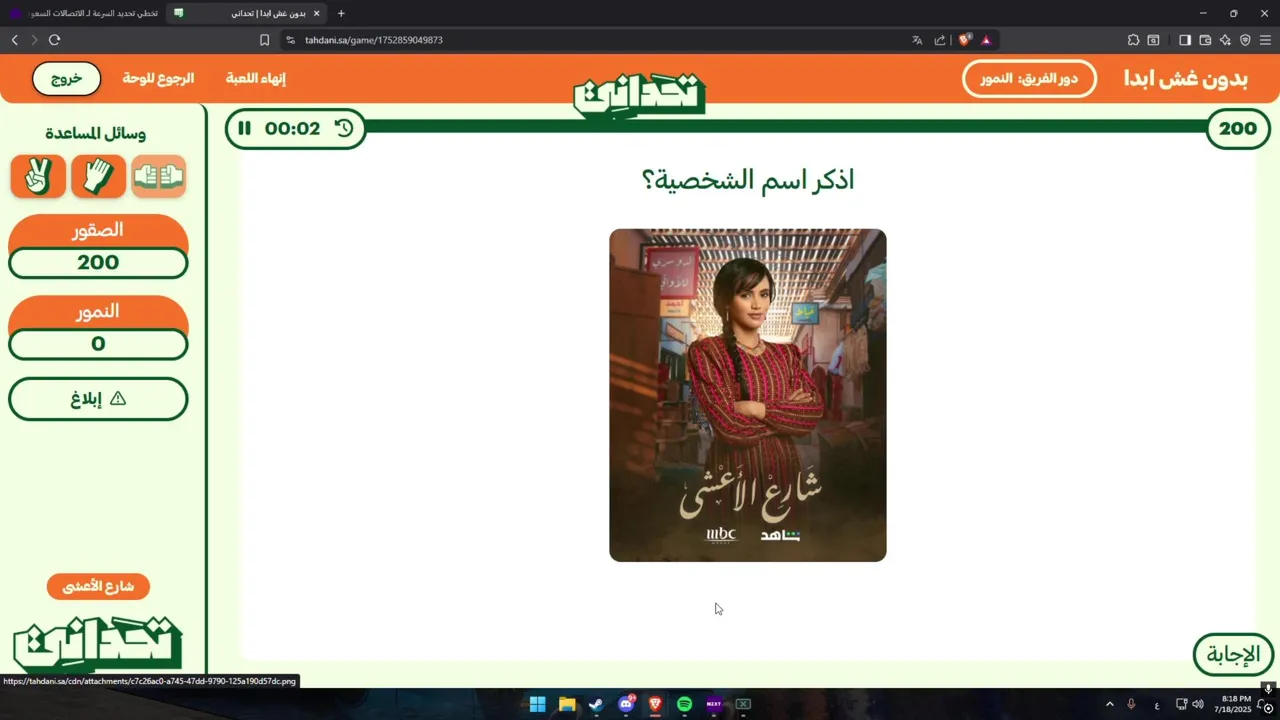Click the دور الفريق: النمور turn indicator
Image resolution: width=1280 pixels, height=720 pixels.
(1029, 78)
